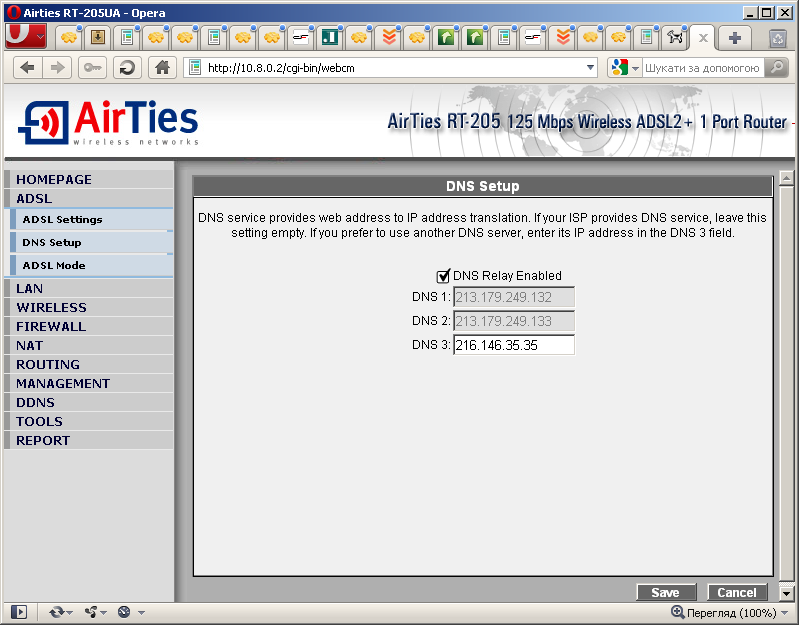The width and height of the screenshot is (799, 625).
Task: Open the NAT menu section
Action: click(x=89, y=345)
